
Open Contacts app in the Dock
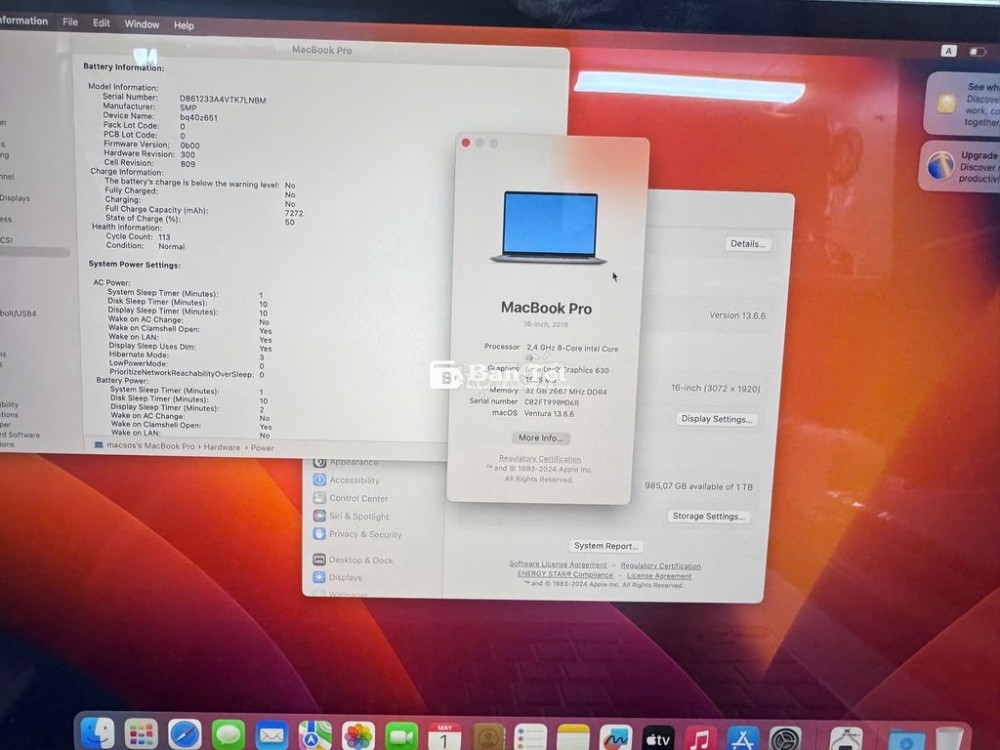[x=489, y=739]
